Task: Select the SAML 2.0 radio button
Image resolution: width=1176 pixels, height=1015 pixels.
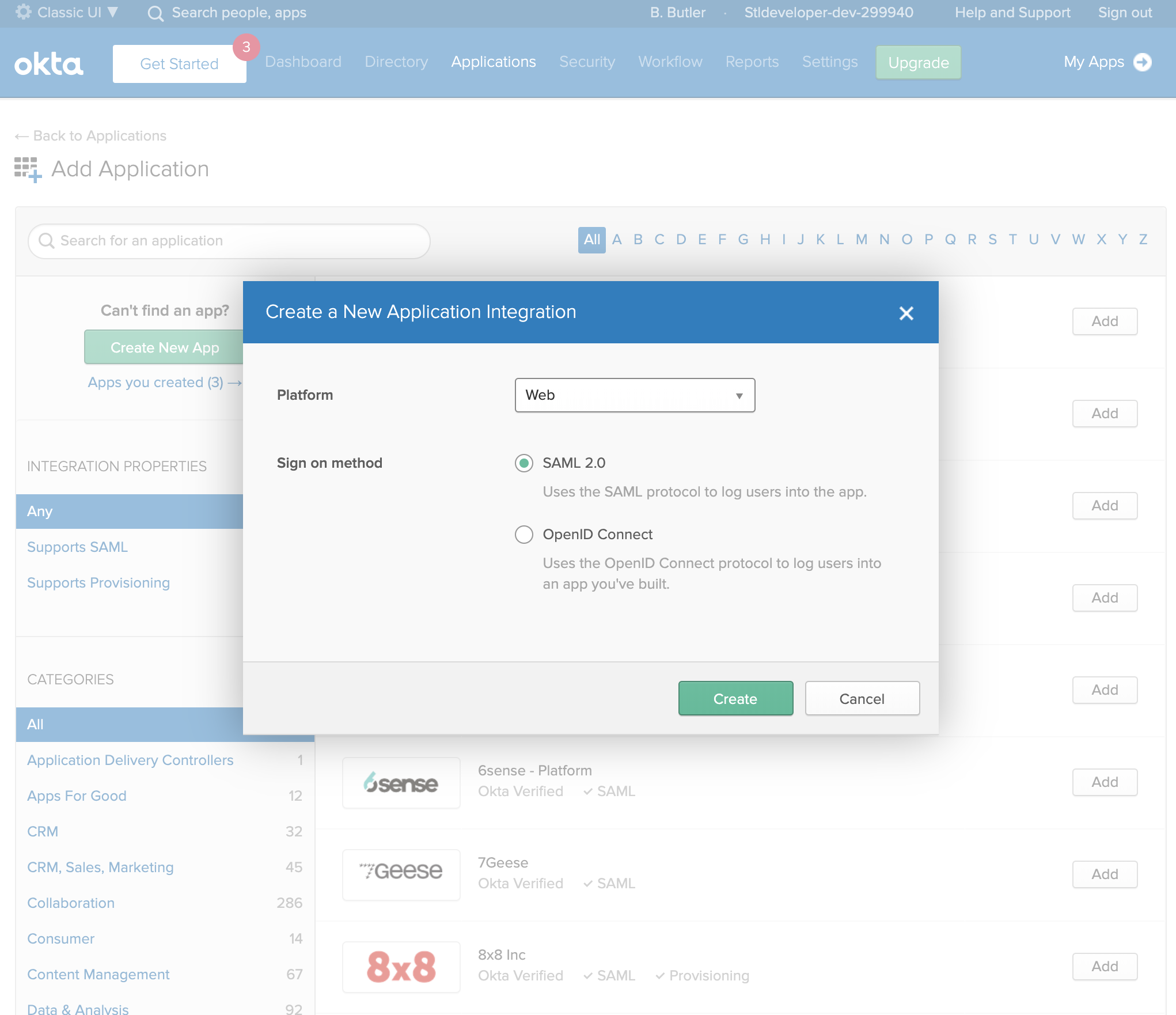Action: (524, 463)
